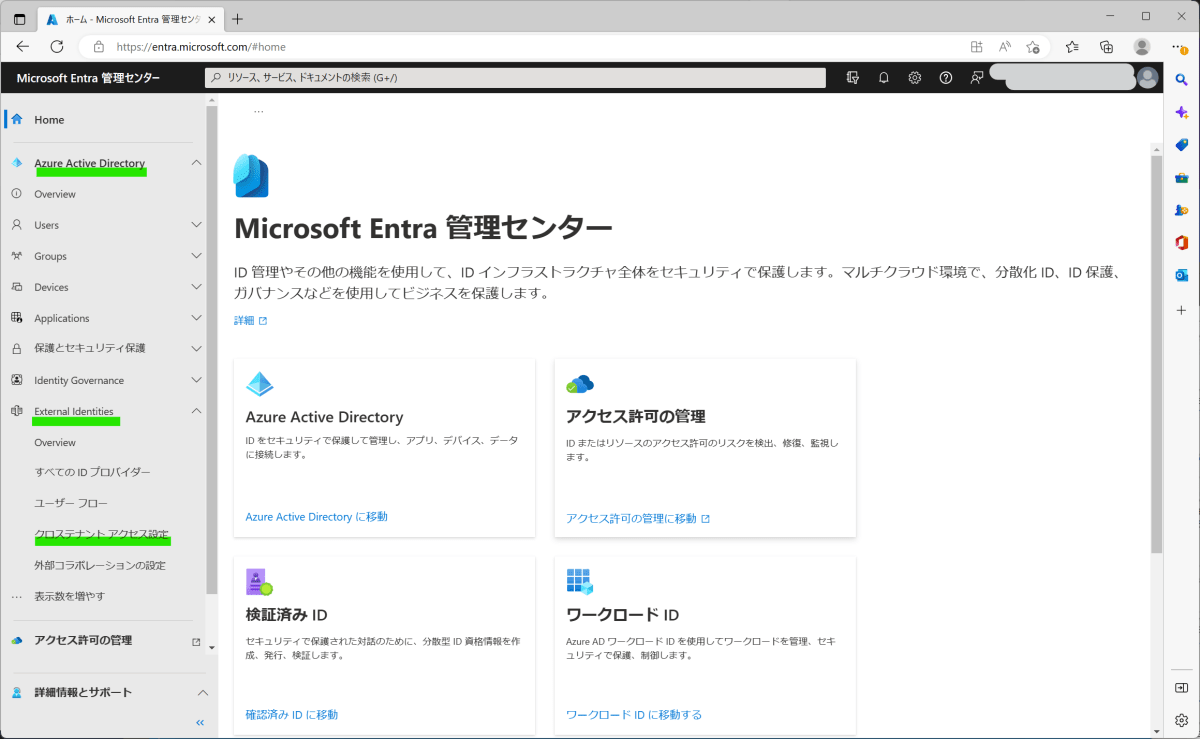Click the Users person icon
The image size is (1200, 739).
click(x=16, y=225)
